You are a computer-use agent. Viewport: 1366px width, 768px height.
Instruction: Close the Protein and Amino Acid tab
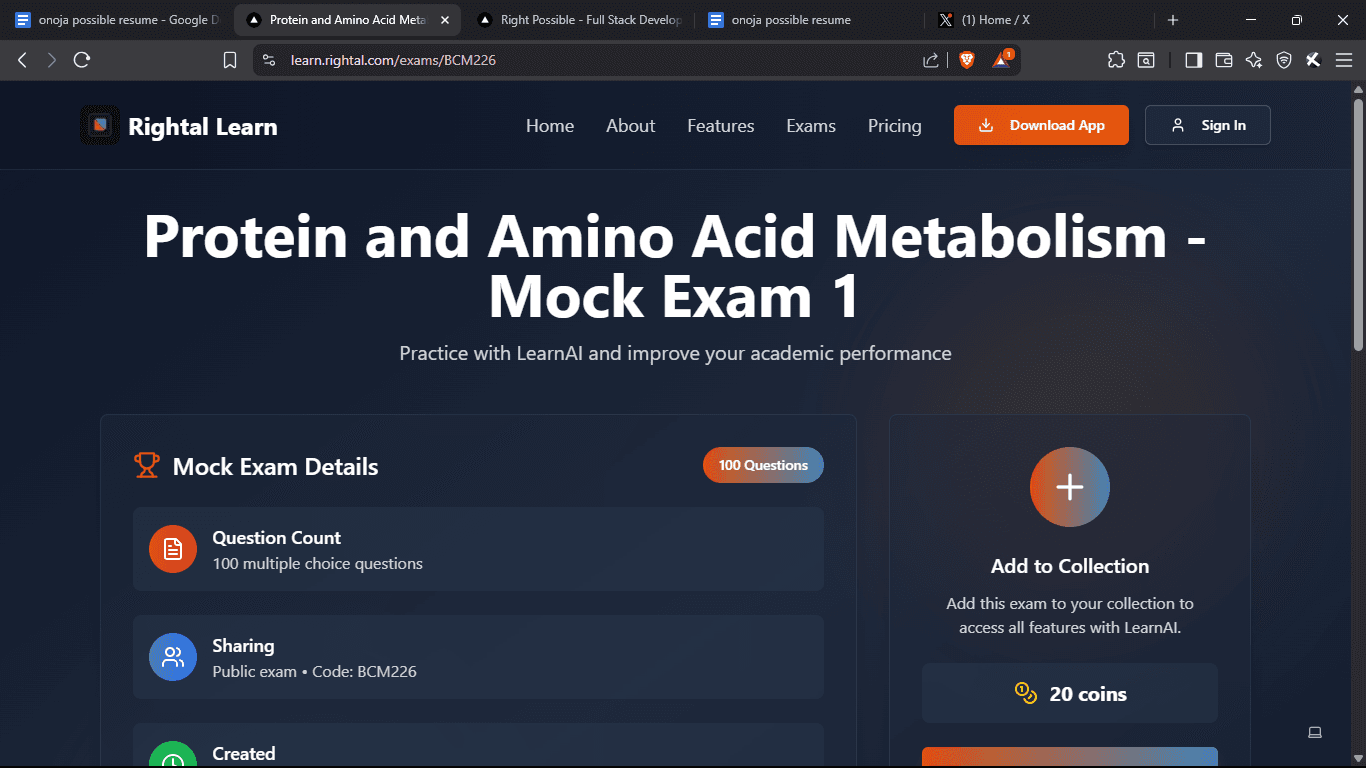pyautogui.click(x=445, y=20)
